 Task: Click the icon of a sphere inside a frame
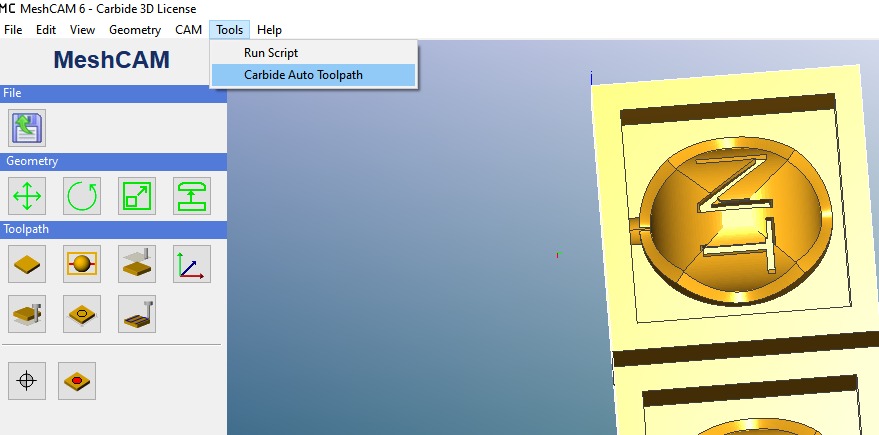click(x=82, y=263)
